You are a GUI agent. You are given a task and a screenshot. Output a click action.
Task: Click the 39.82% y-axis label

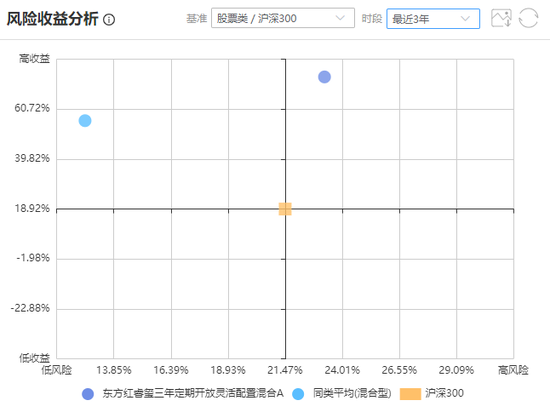pyautogui.click(x=32, y=158)
